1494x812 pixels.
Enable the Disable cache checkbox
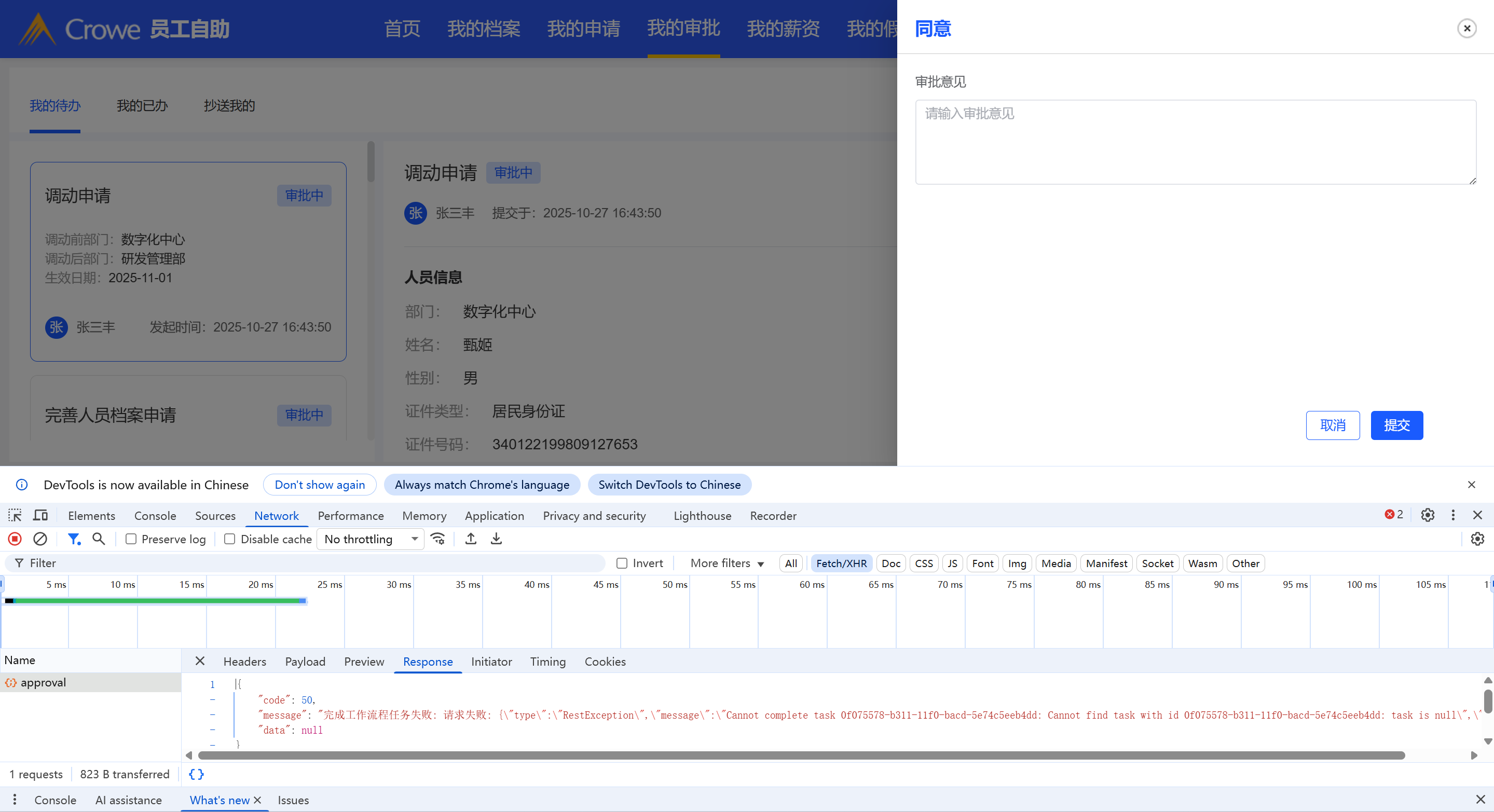click(x=230, y=539)
